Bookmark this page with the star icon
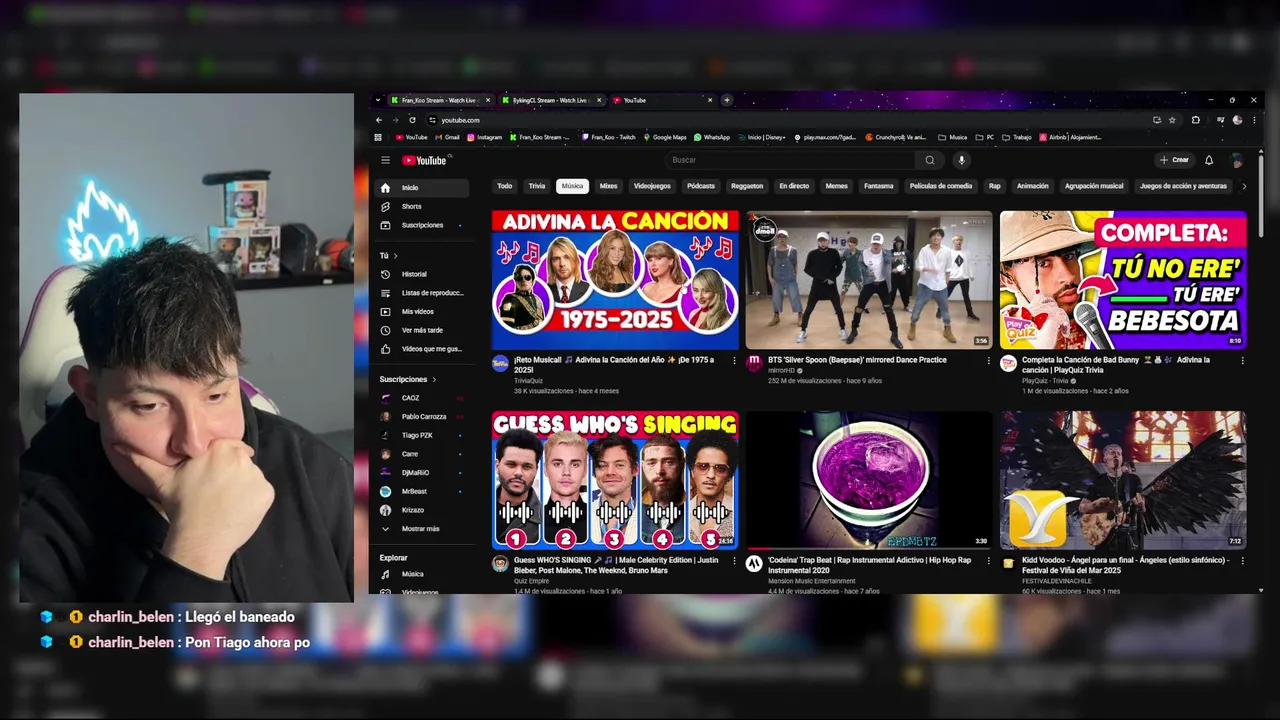Screen dimensions: 1280x720 1173,120
